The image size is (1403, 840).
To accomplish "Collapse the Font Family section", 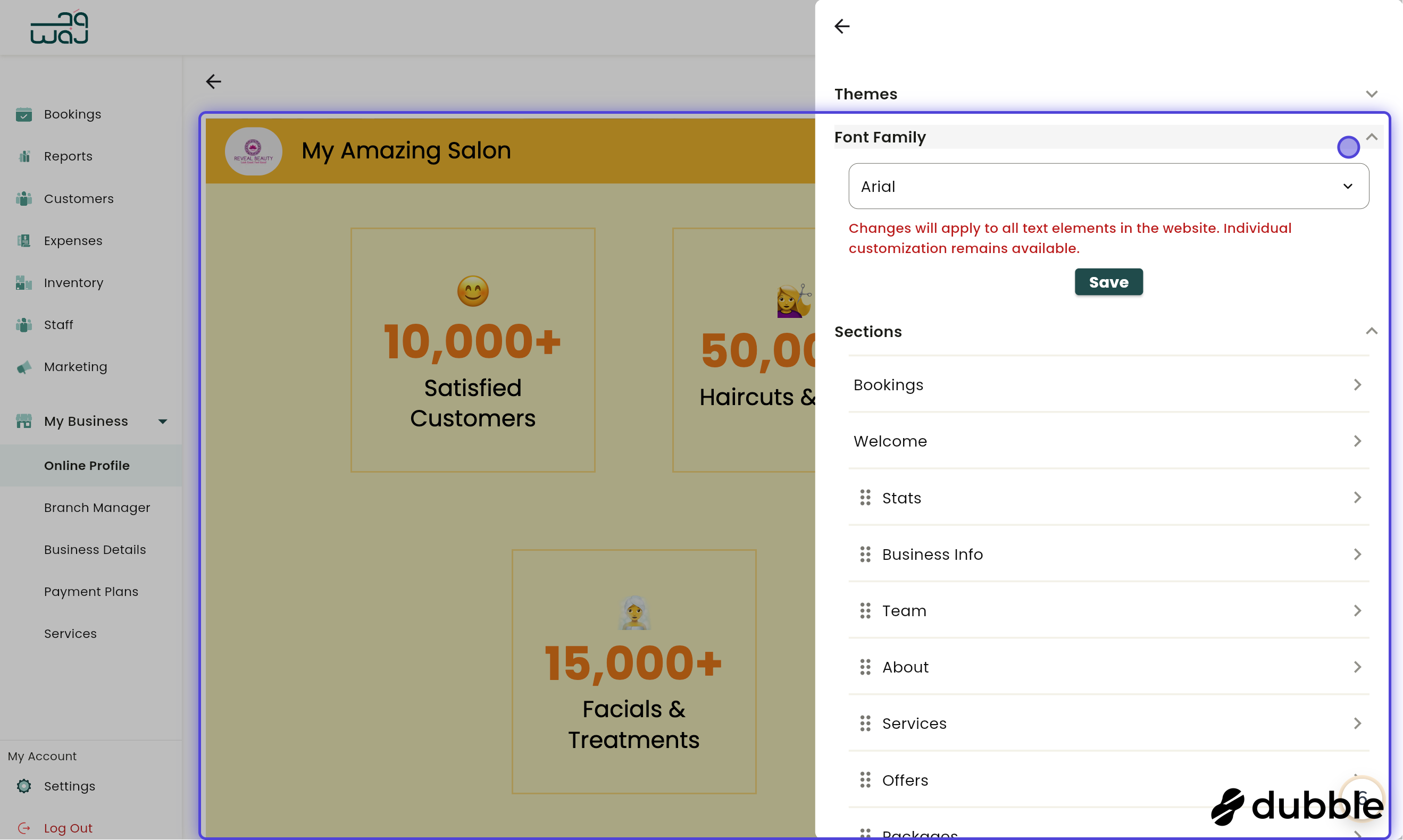I will click(1371, 137).
